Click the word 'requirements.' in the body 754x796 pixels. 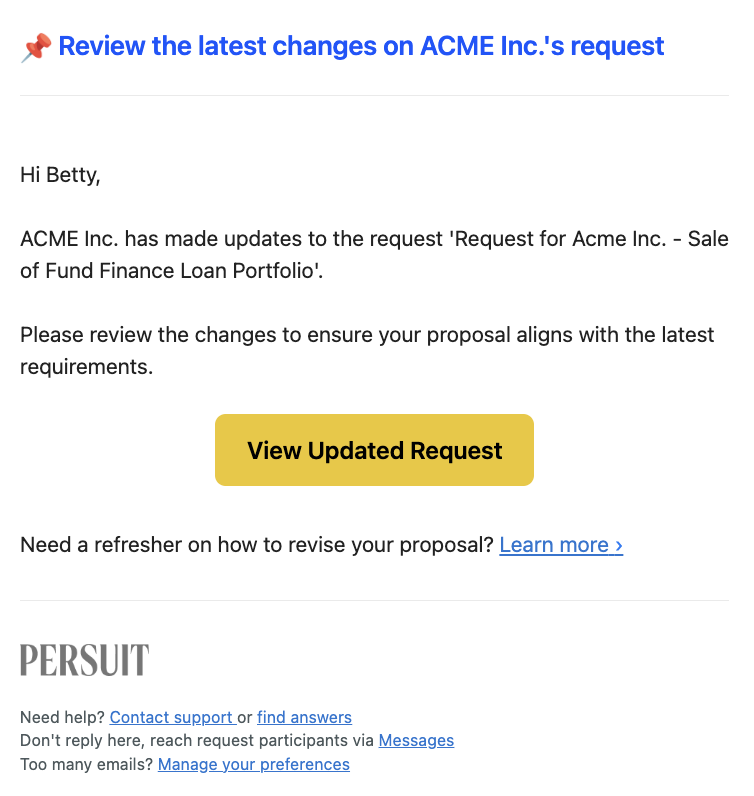click(x=86, y=367)
